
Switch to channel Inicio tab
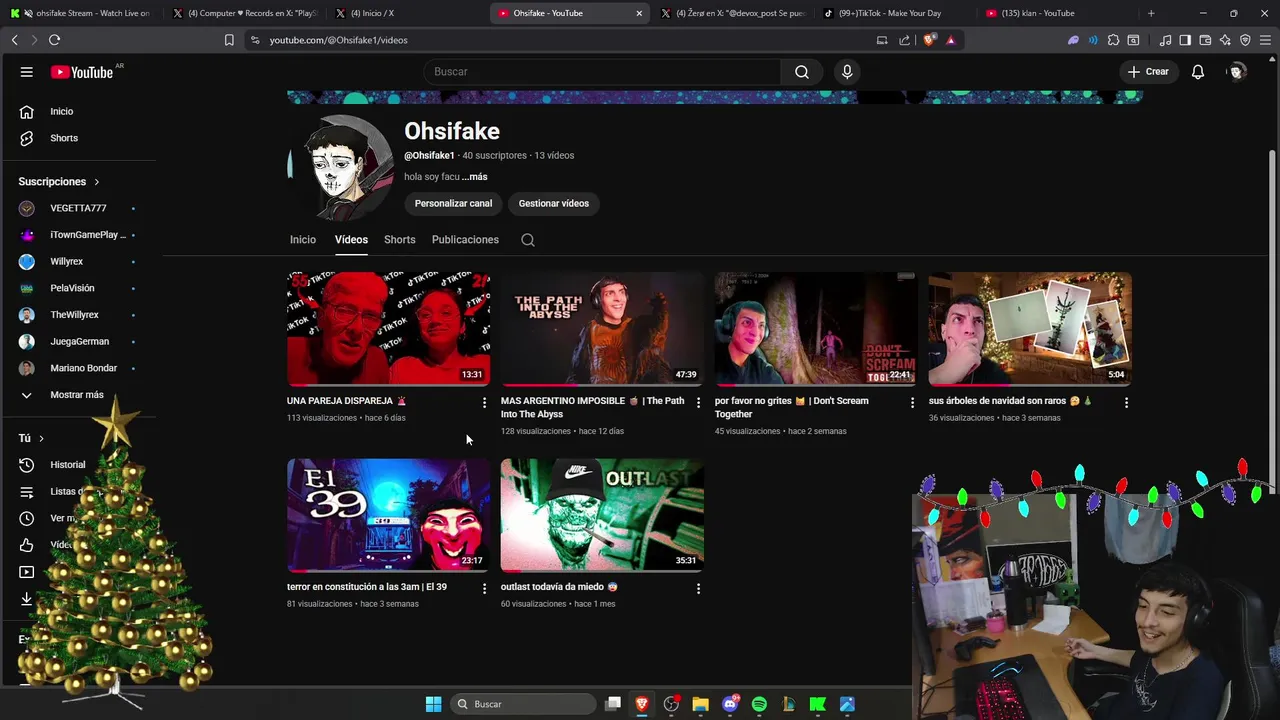pos(303,240)
